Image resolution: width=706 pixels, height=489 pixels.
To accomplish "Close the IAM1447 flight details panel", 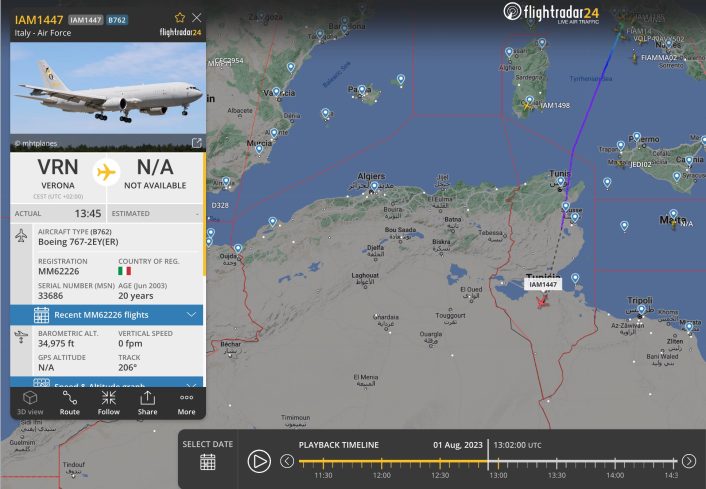I will pos(197,18).
